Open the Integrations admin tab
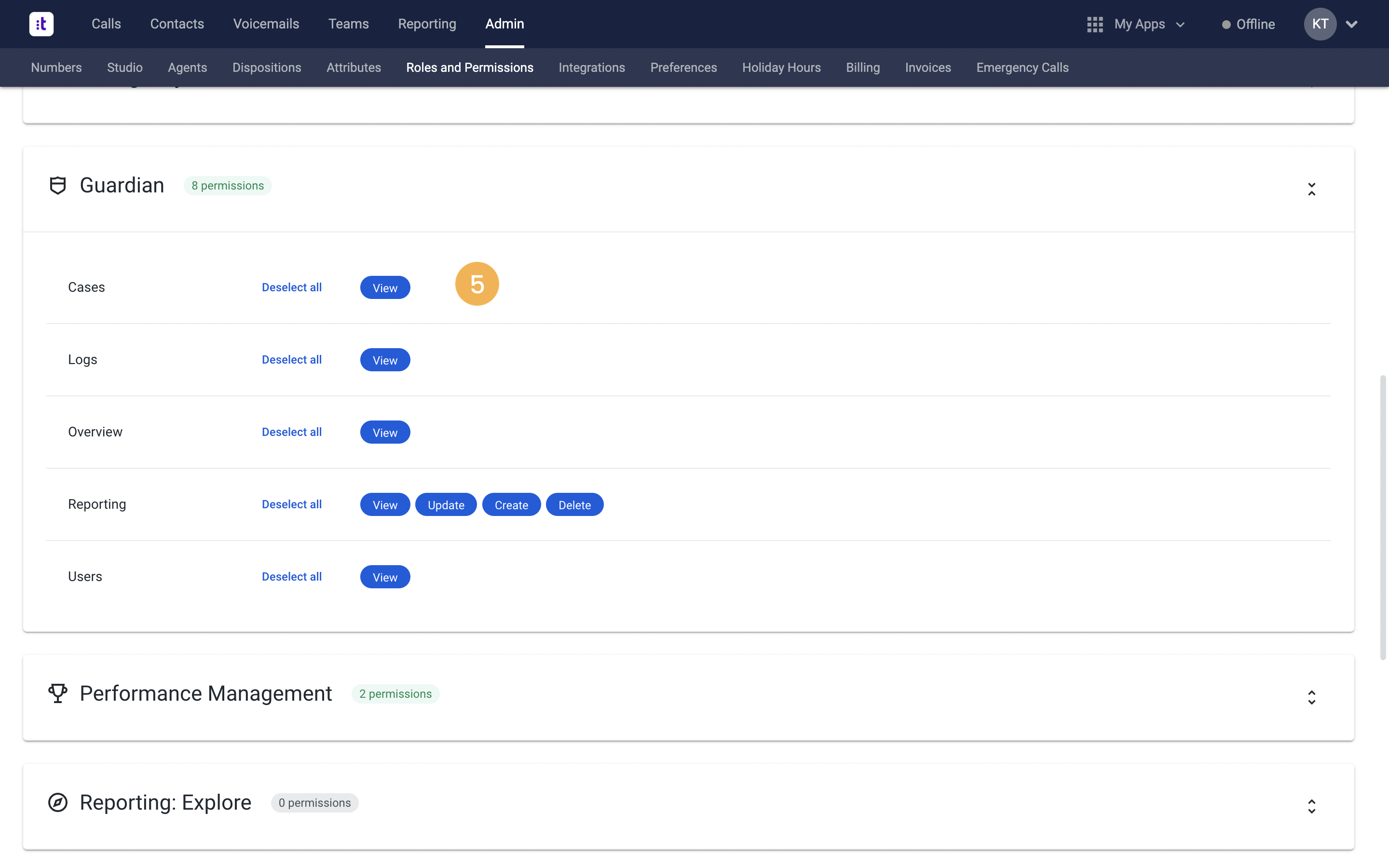This screenshot has height=868, width=1389. click(x=592, y=68)
